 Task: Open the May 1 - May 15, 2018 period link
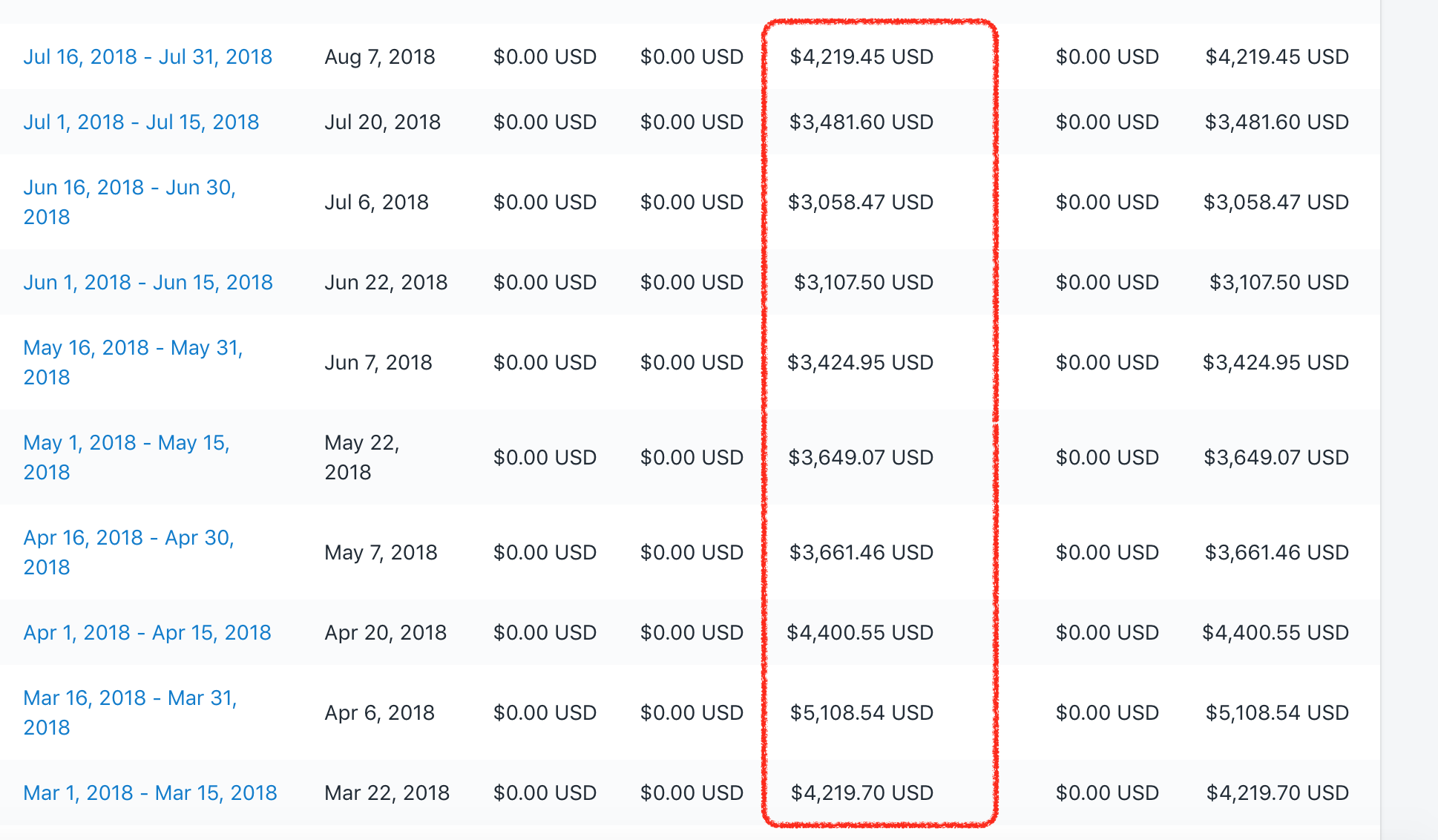point(126,457)
